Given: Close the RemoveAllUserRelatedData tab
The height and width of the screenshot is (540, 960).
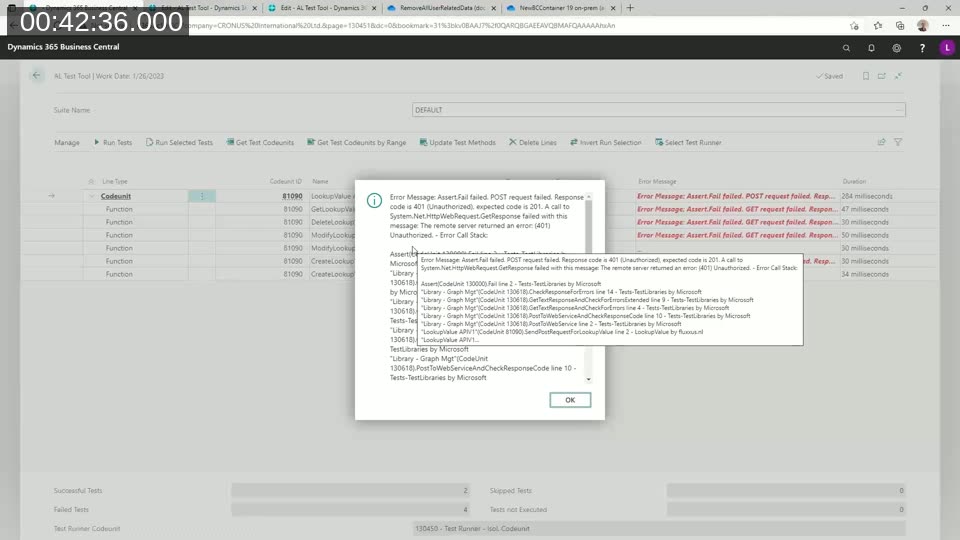Looking at the screenshot, I should (x=493, y=8).
